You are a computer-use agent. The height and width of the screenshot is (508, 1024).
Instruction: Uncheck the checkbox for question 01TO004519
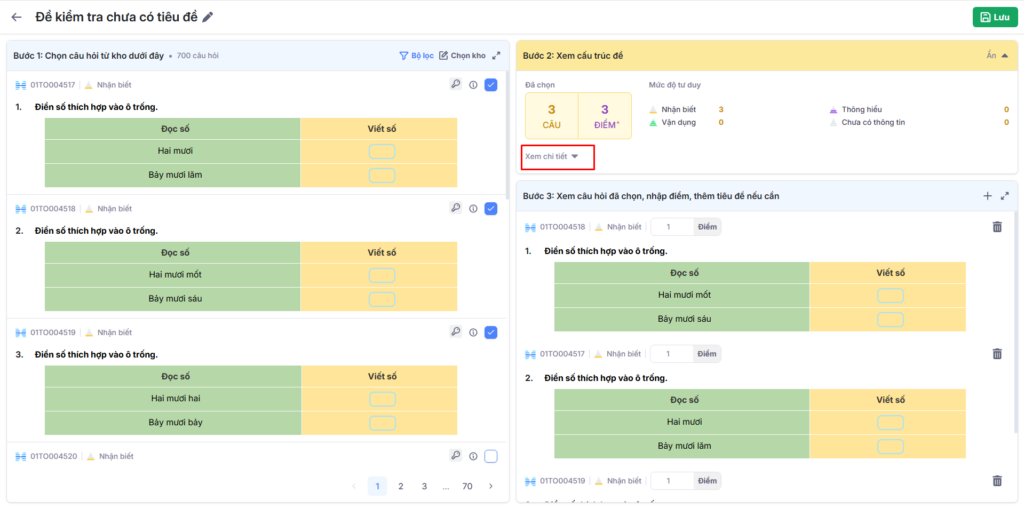click(491, 332)
